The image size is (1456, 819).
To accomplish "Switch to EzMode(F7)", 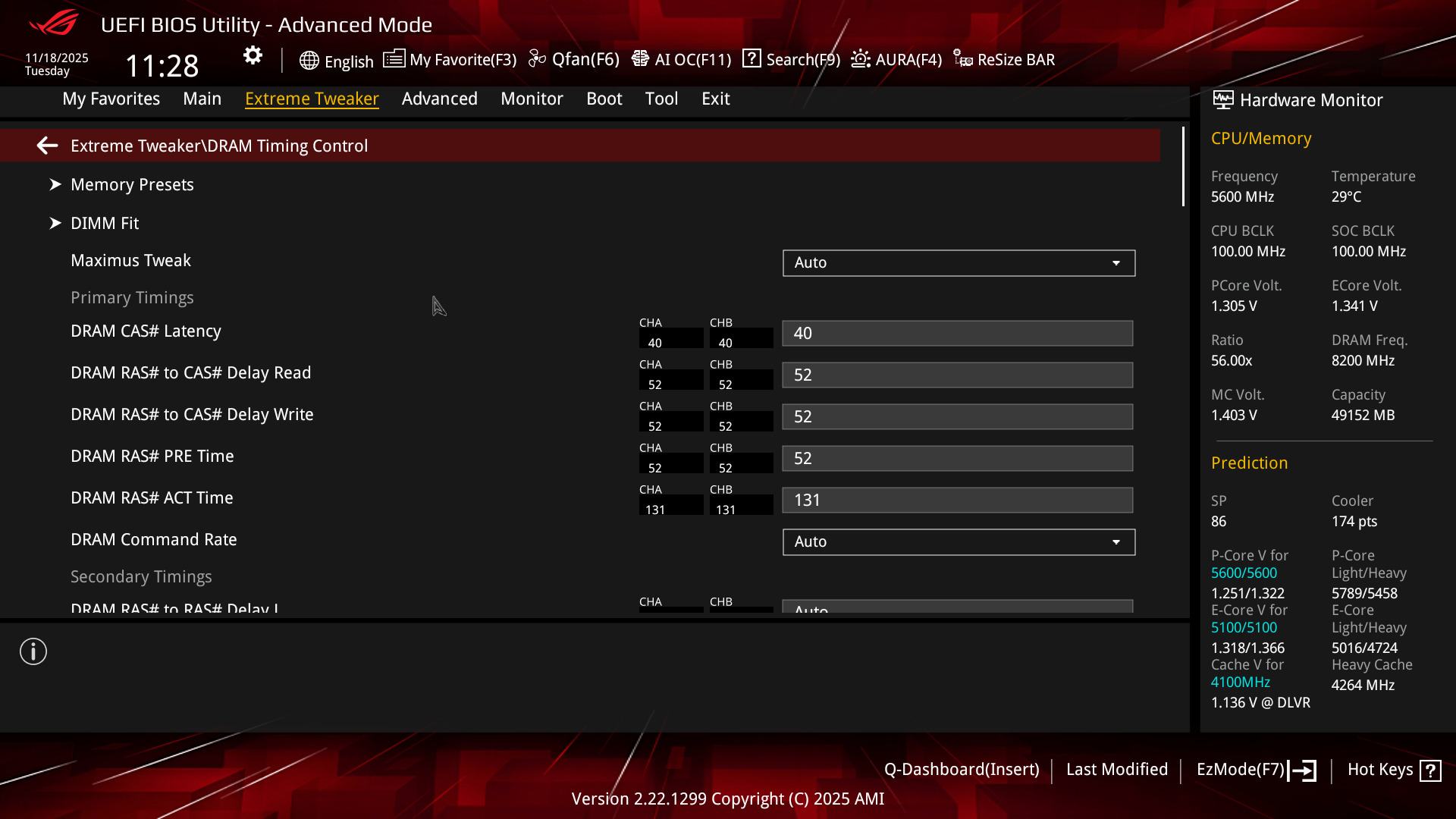I will tap(1255, 770).
